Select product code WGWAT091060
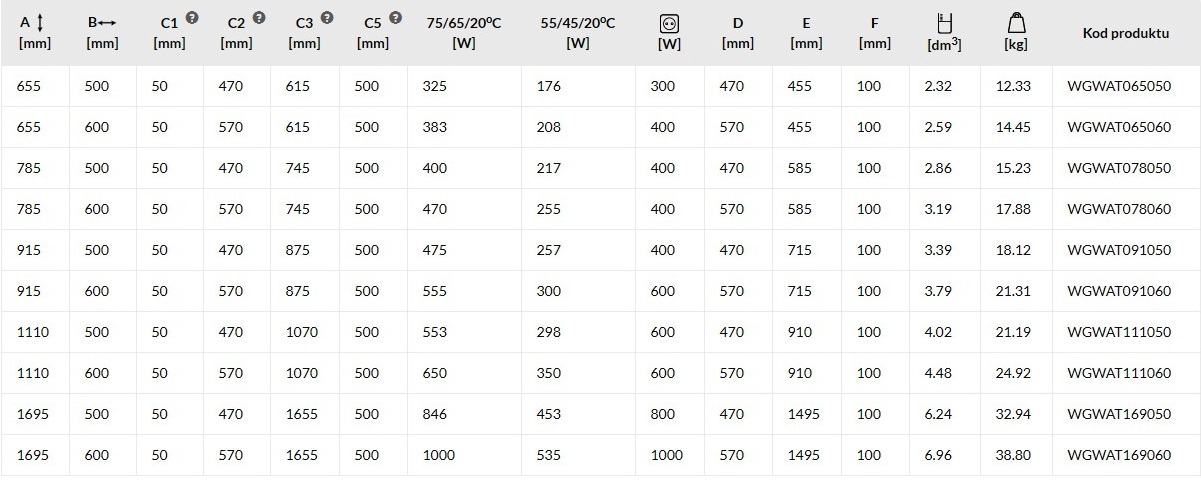 pos(1119,291)
